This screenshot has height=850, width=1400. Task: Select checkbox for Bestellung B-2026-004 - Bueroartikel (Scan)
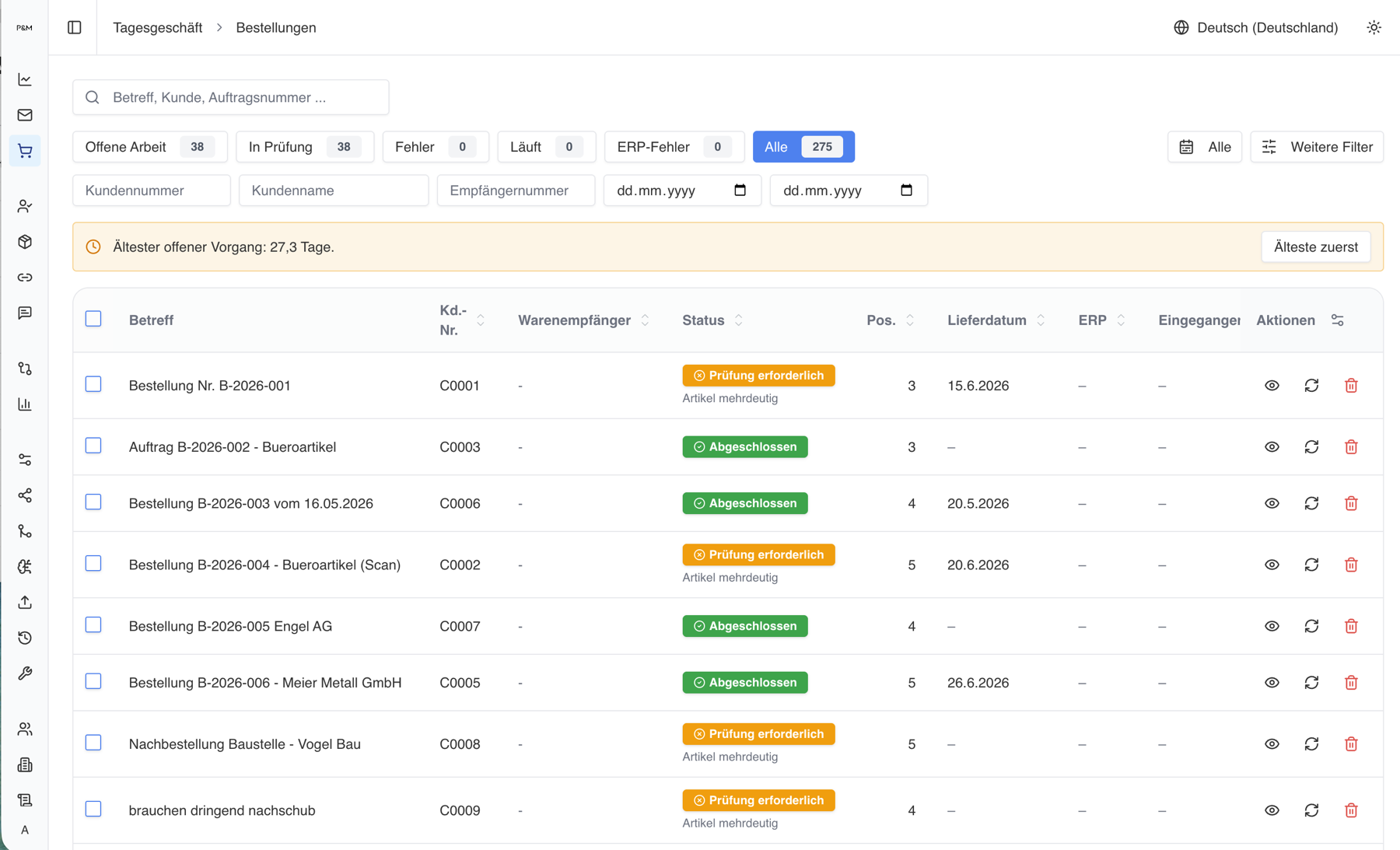(x=93, y=563)
